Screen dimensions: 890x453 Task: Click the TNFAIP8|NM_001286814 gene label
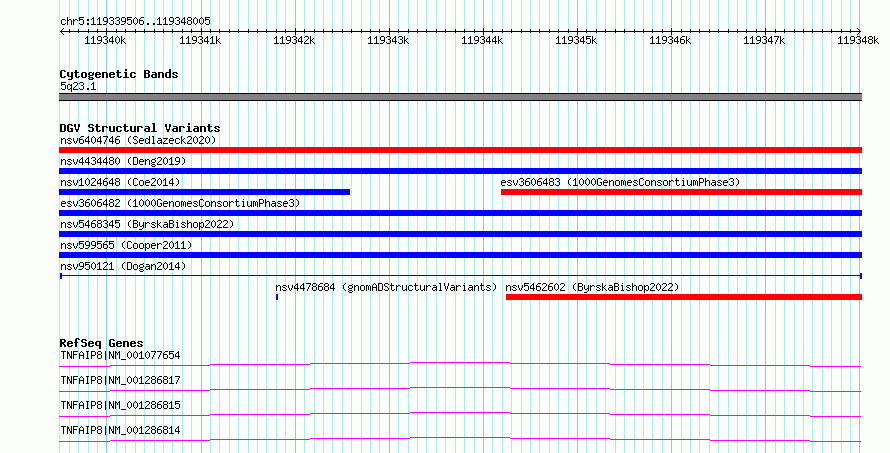[120, 430]
